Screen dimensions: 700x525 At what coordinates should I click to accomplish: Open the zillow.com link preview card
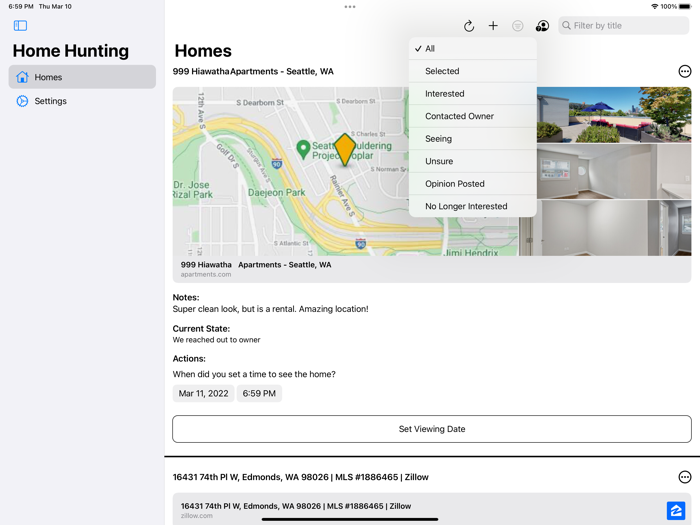[432, 509]
